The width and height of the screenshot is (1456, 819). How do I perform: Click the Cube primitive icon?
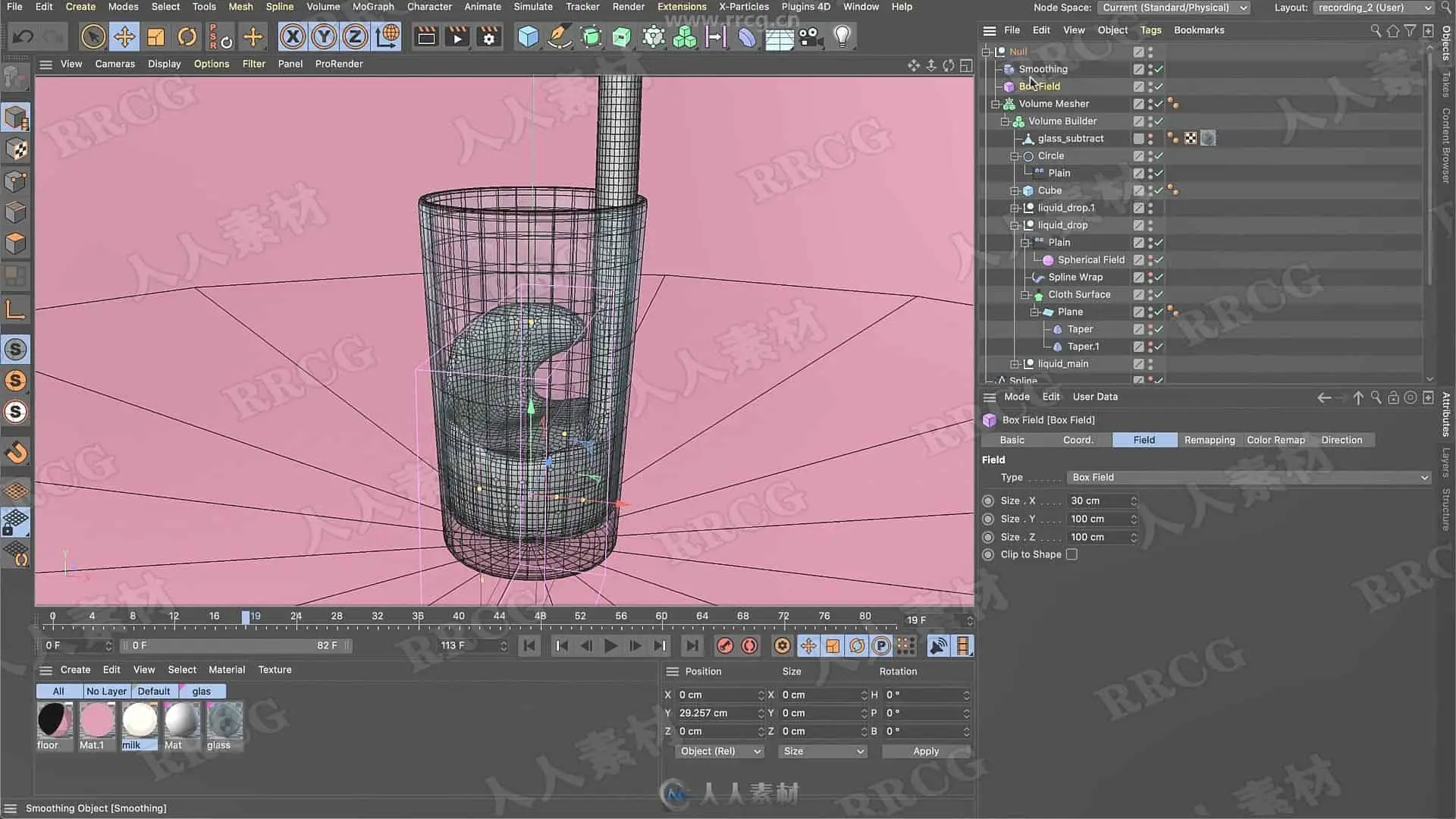(528, 36)
